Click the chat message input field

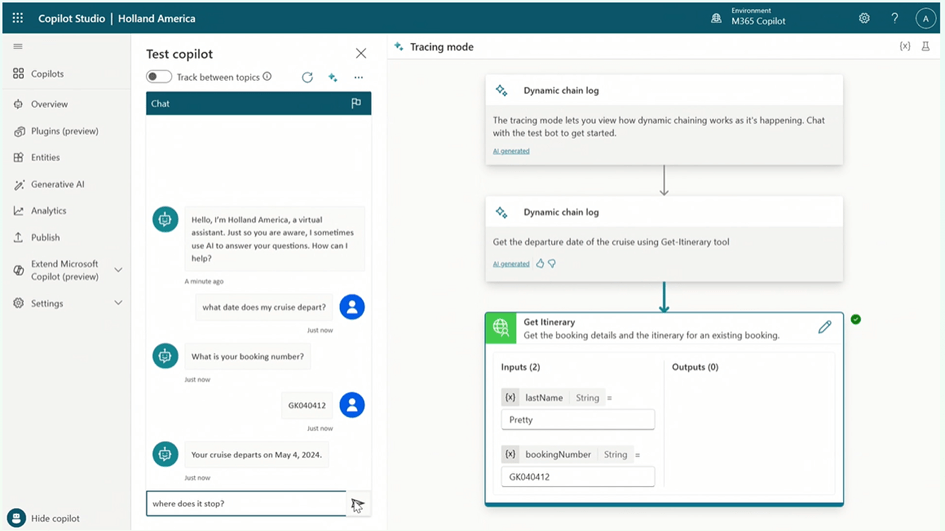(x=245, y=503)
